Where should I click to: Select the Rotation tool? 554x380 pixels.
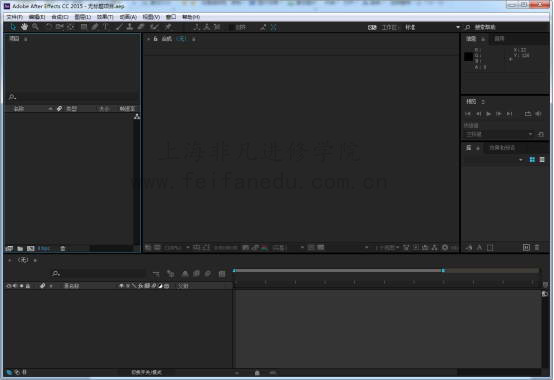(48, 27)
